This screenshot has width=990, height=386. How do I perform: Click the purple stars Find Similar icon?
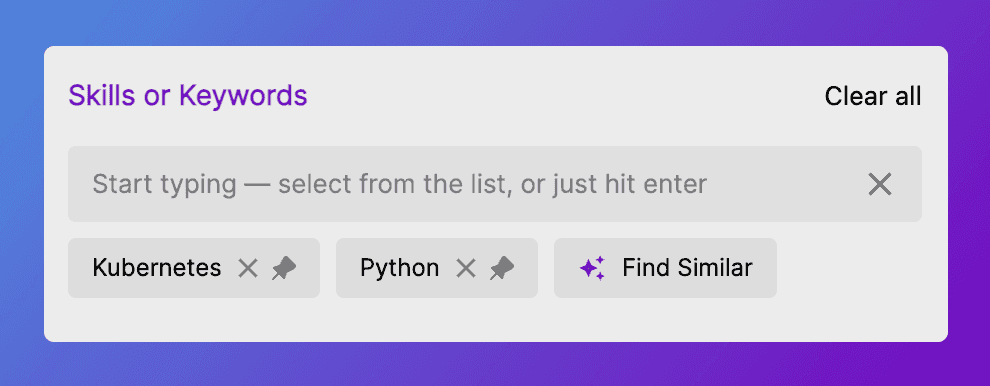point(592,268)
